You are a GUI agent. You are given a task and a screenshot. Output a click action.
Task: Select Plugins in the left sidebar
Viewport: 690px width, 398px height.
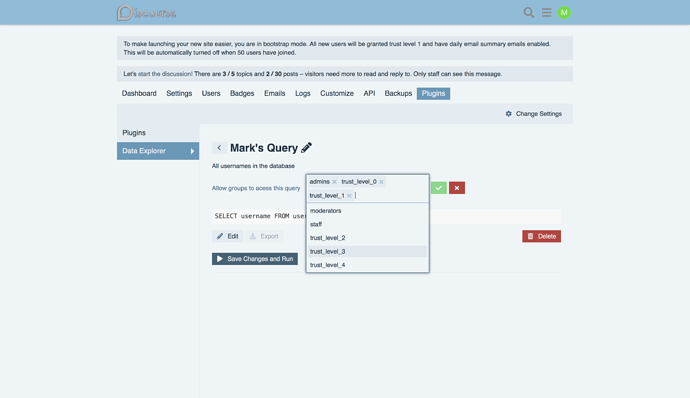[158, 133]
